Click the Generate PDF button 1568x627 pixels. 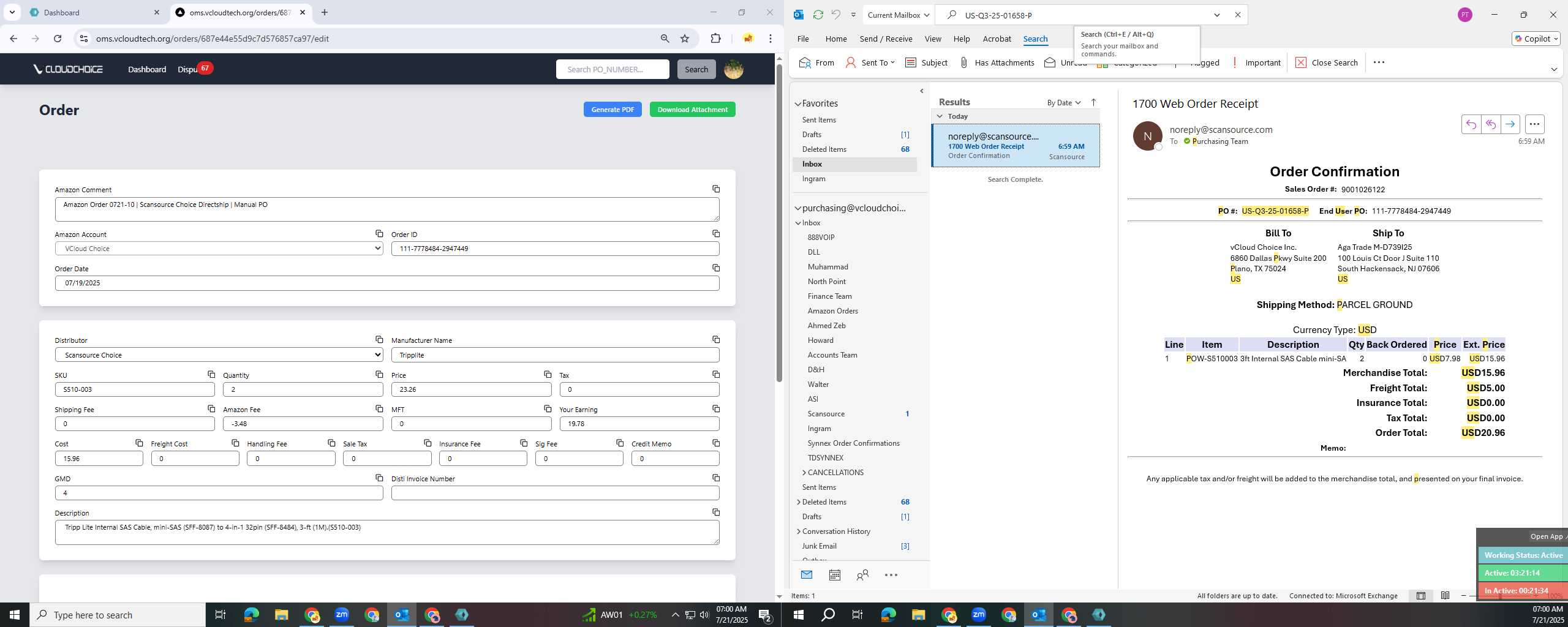612,110
